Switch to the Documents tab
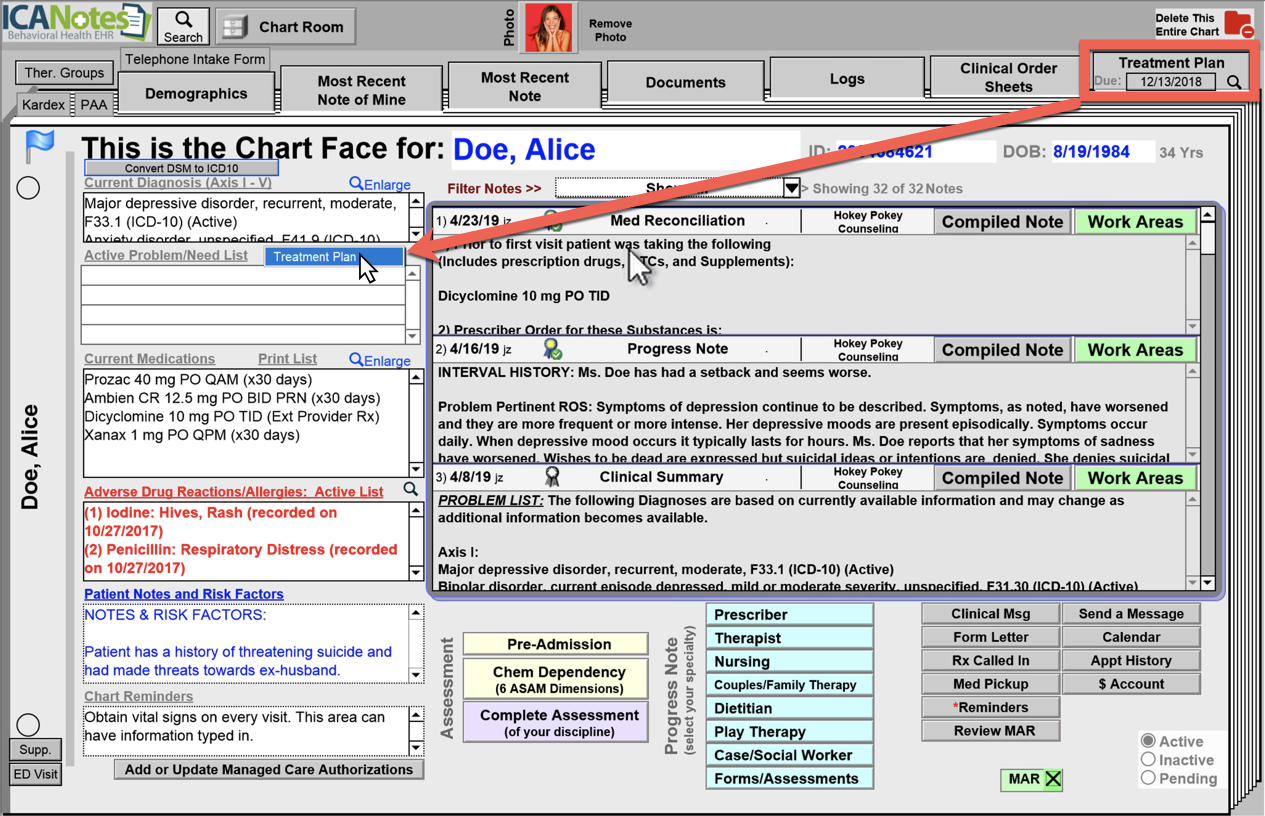This screenshot has width=1265, height=816. 685,83
